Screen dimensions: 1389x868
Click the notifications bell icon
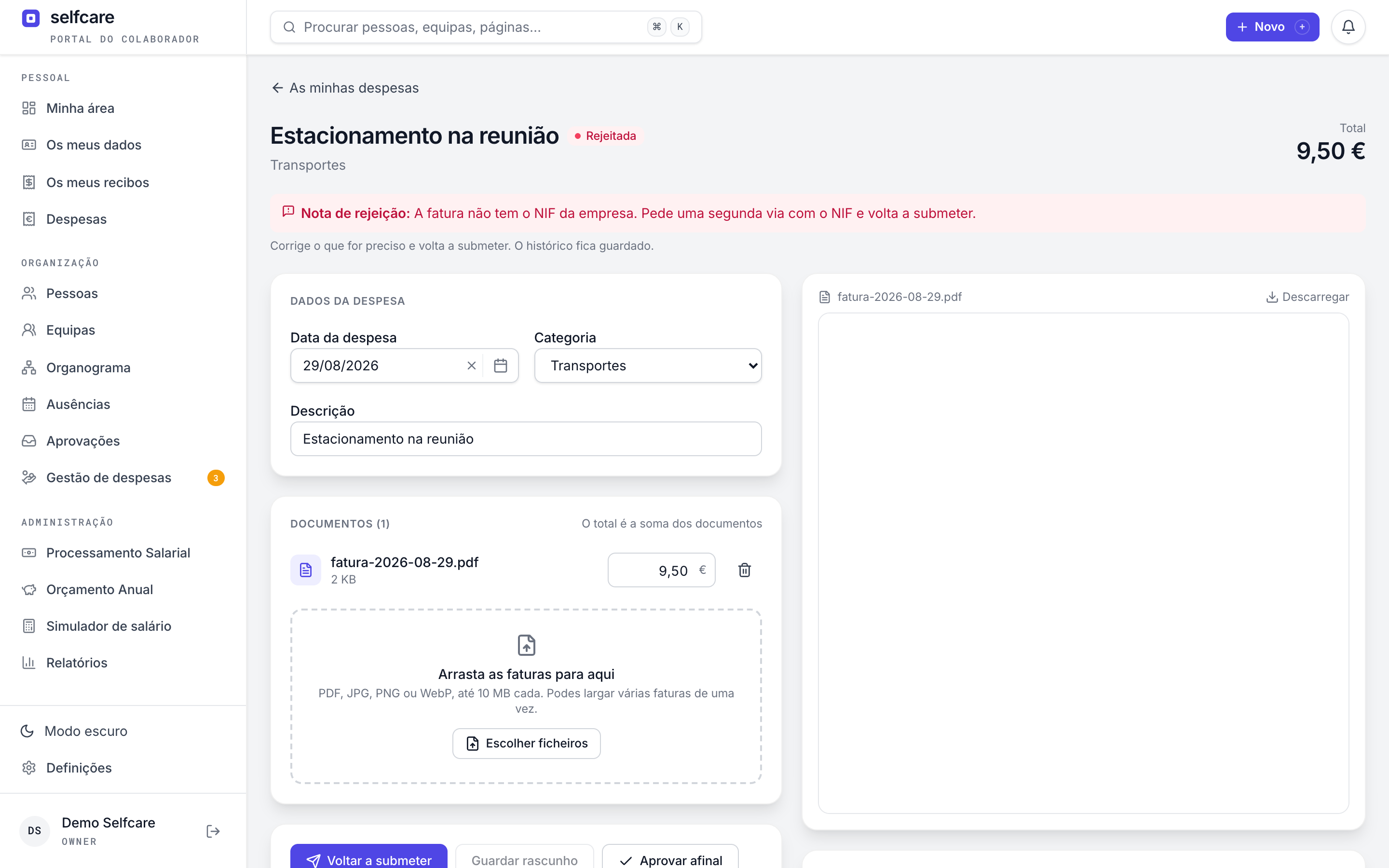pos(1348,27)
